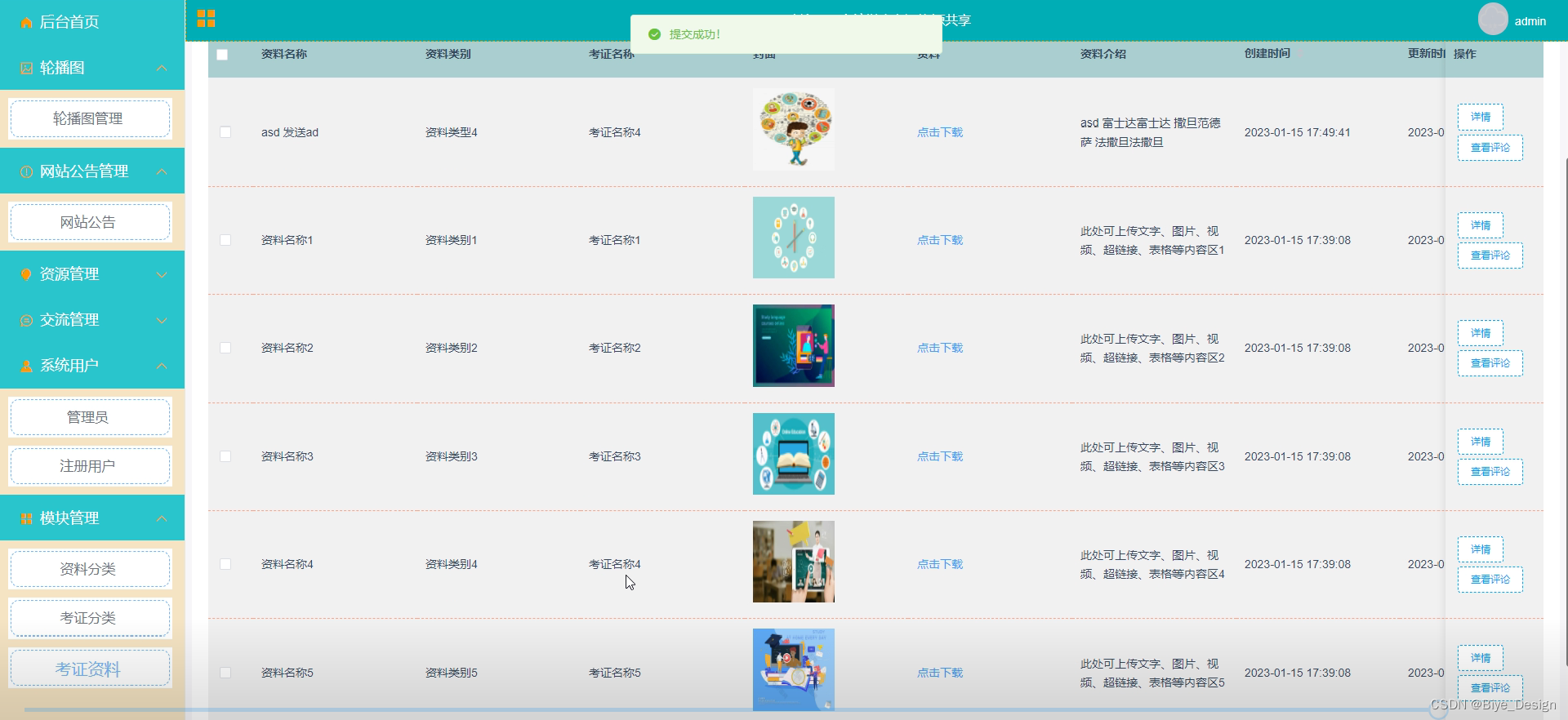Click 点击下载 for row asd 发送ad

click(940, 132)
